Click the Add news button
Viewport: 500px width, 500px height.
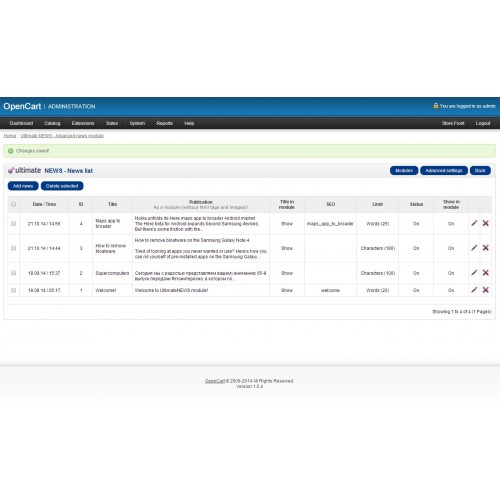(23, 186)
